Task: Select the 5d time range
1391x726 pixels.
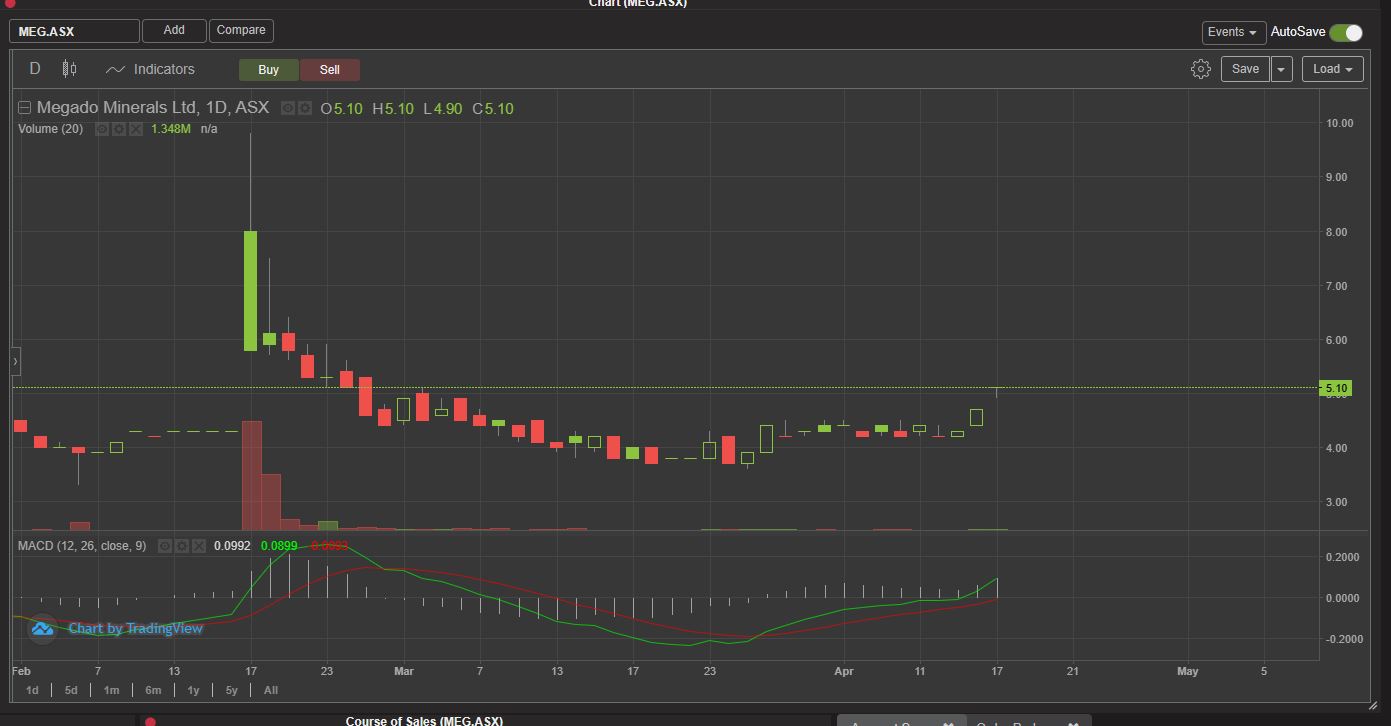Action: tap(71, 690)
